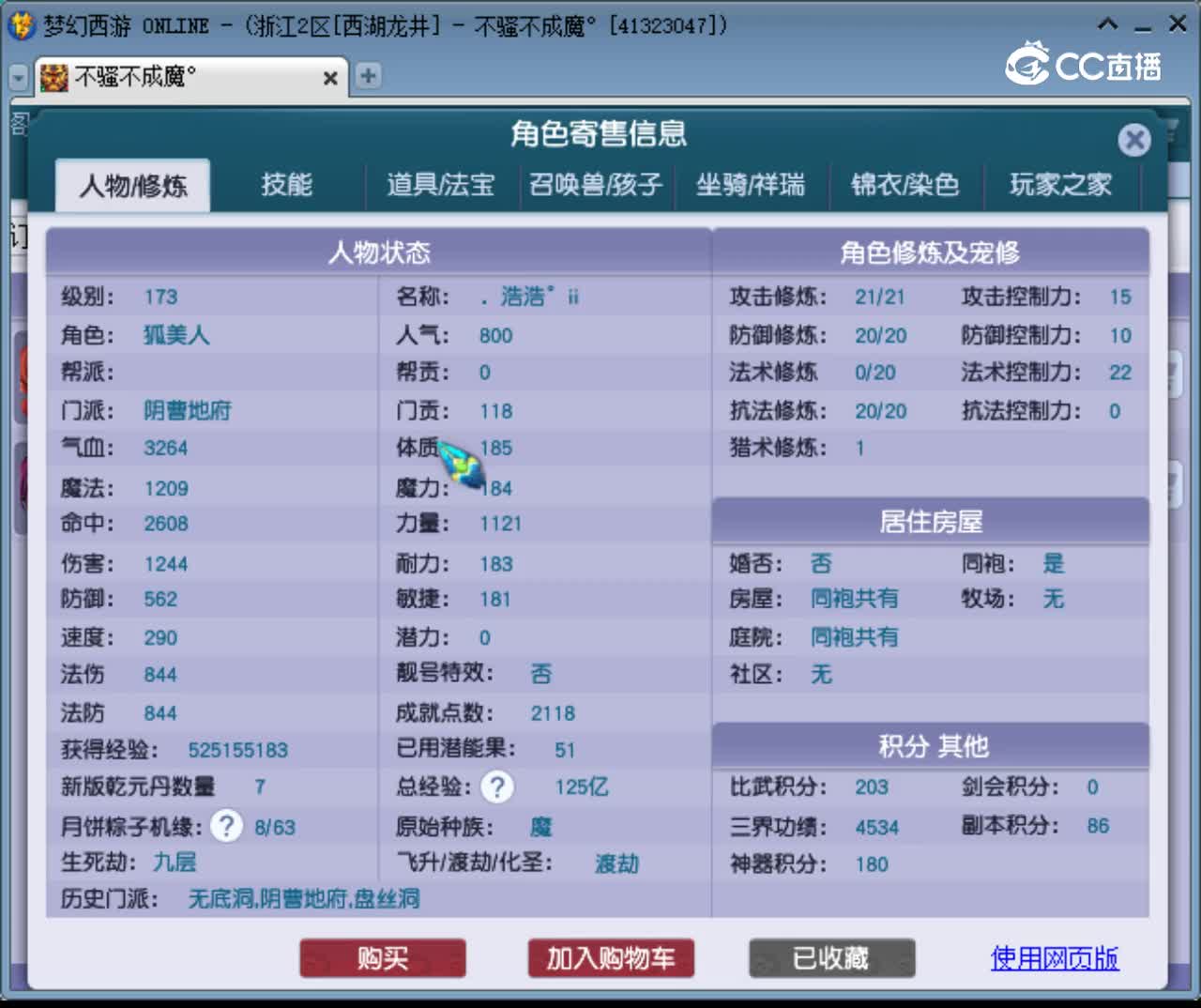
Task: Open new tab with plus button
Action: tap(368, 76)
